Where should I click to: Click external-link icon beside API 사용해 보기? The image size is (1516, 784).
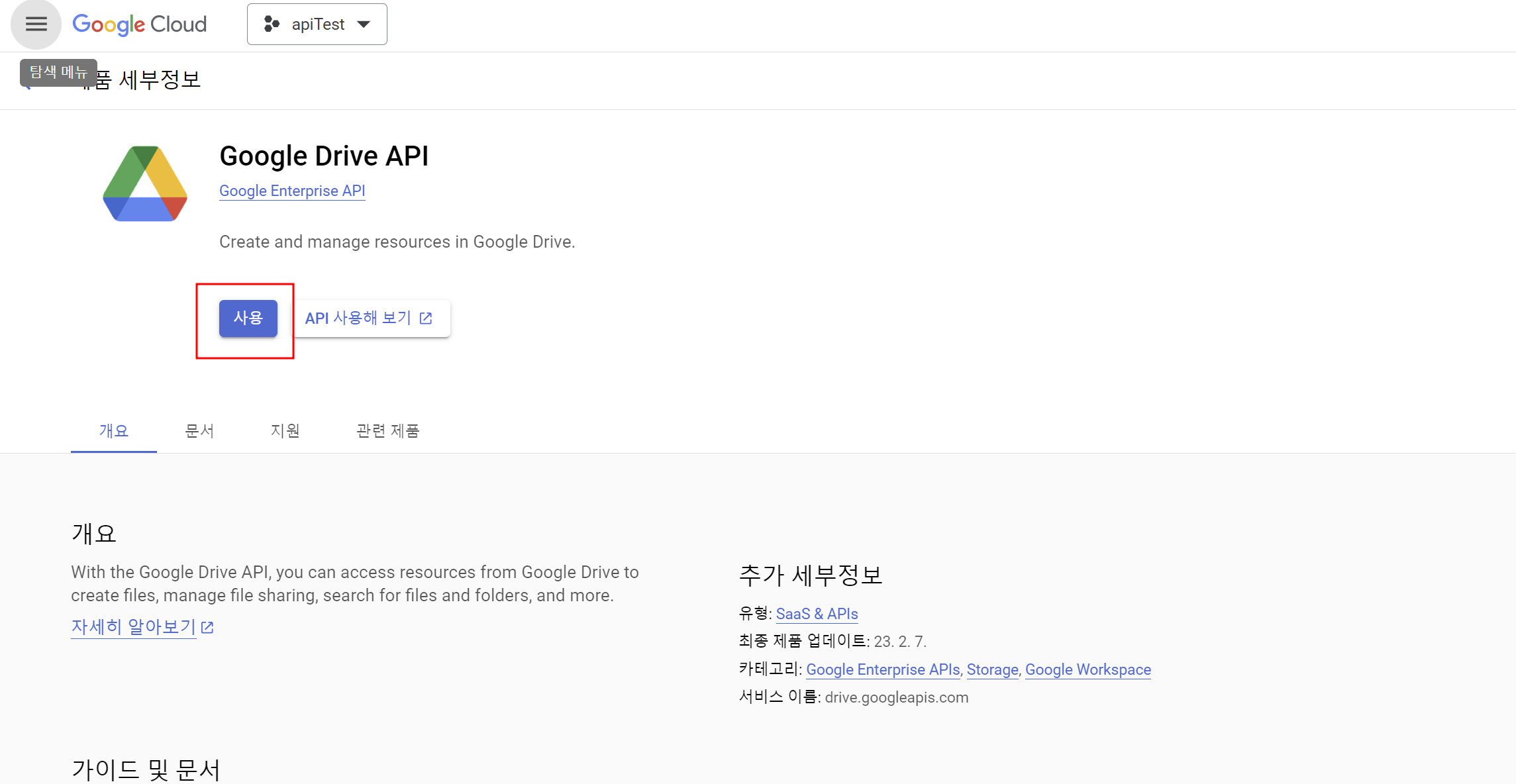[x=426, y=318]
